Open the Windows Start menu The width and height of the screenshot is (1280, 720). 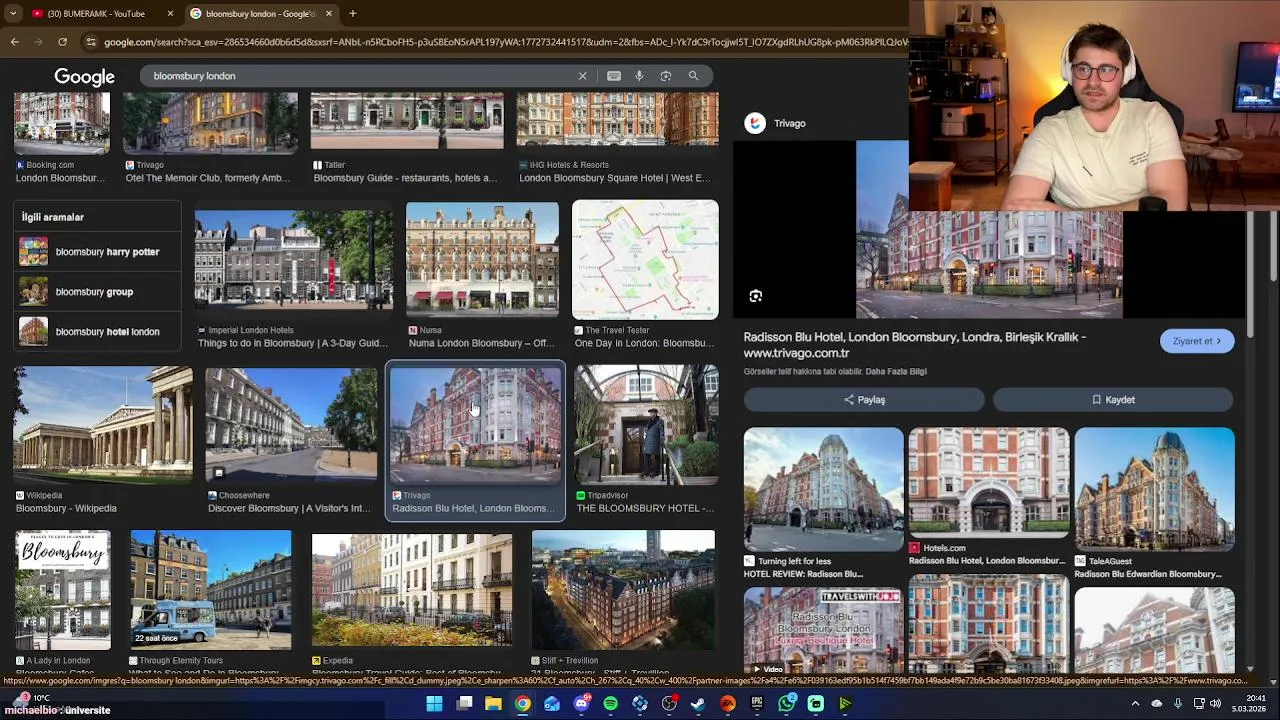pyautogui.click(x=434, y=704)
